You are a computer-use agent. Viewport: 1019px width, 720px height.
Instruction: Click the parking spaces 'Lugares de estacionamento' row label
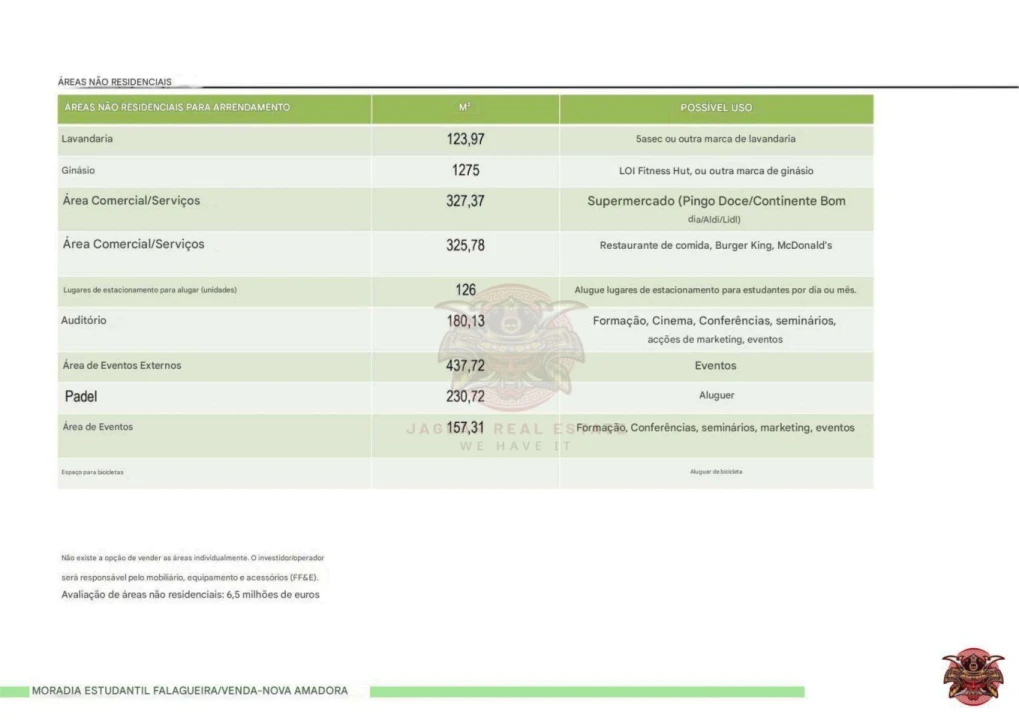[149, 290]
